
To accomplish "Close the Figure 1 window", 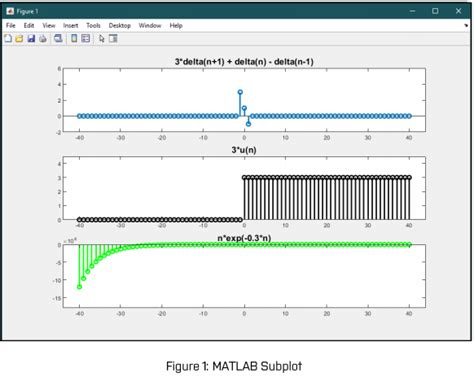I will 458,11.
